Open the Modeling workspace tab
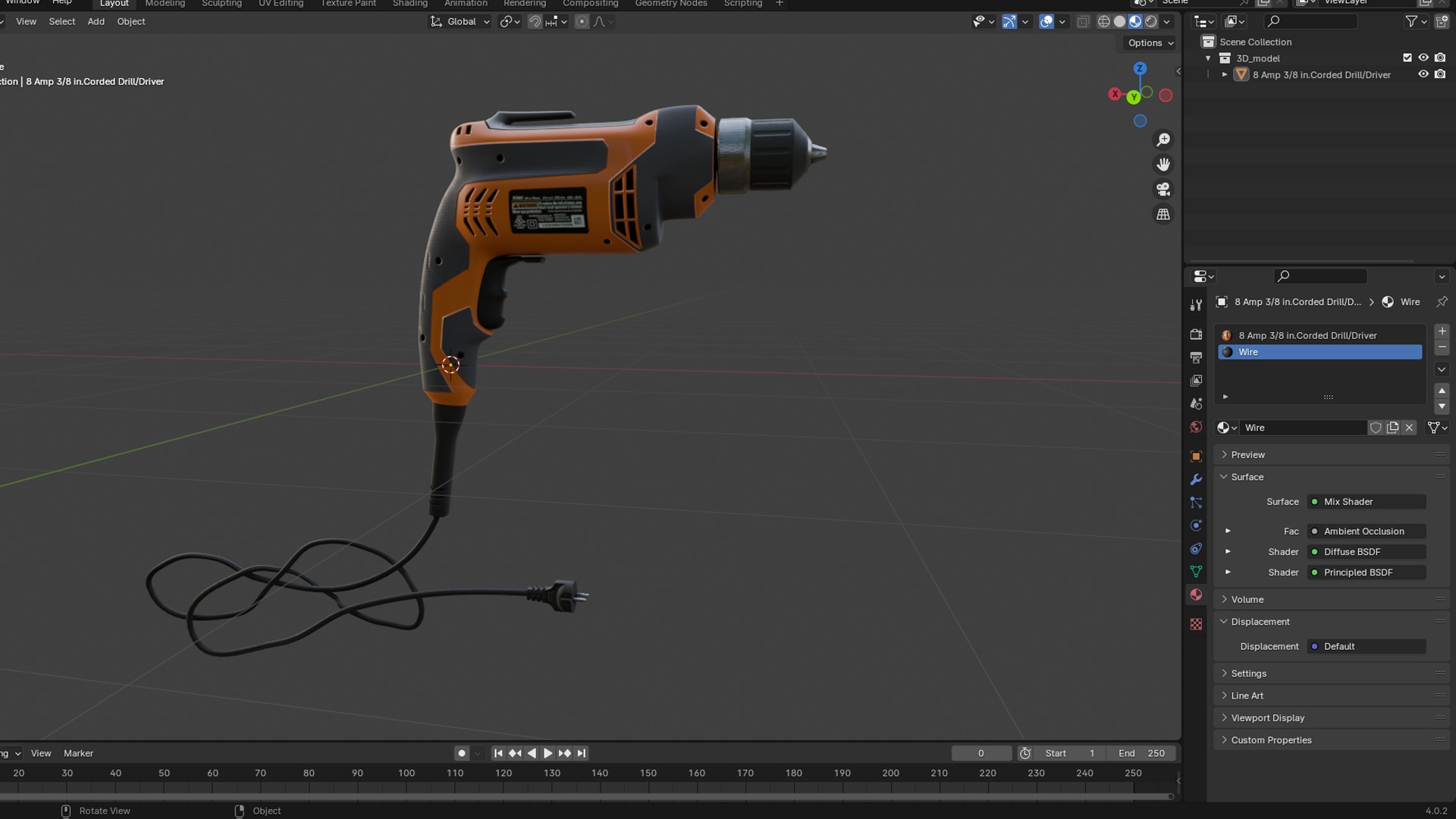 (x=165, y=4)
